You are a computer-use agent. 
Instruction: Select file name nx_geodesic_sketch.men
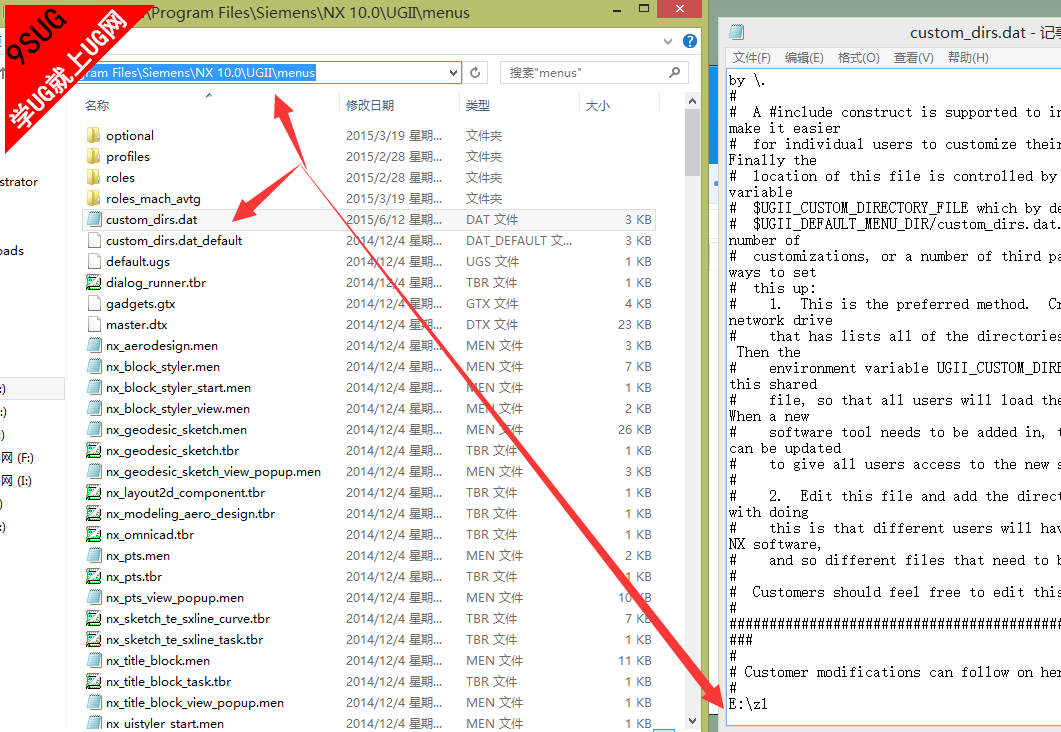pyautogui.click(x=176, y=430)
